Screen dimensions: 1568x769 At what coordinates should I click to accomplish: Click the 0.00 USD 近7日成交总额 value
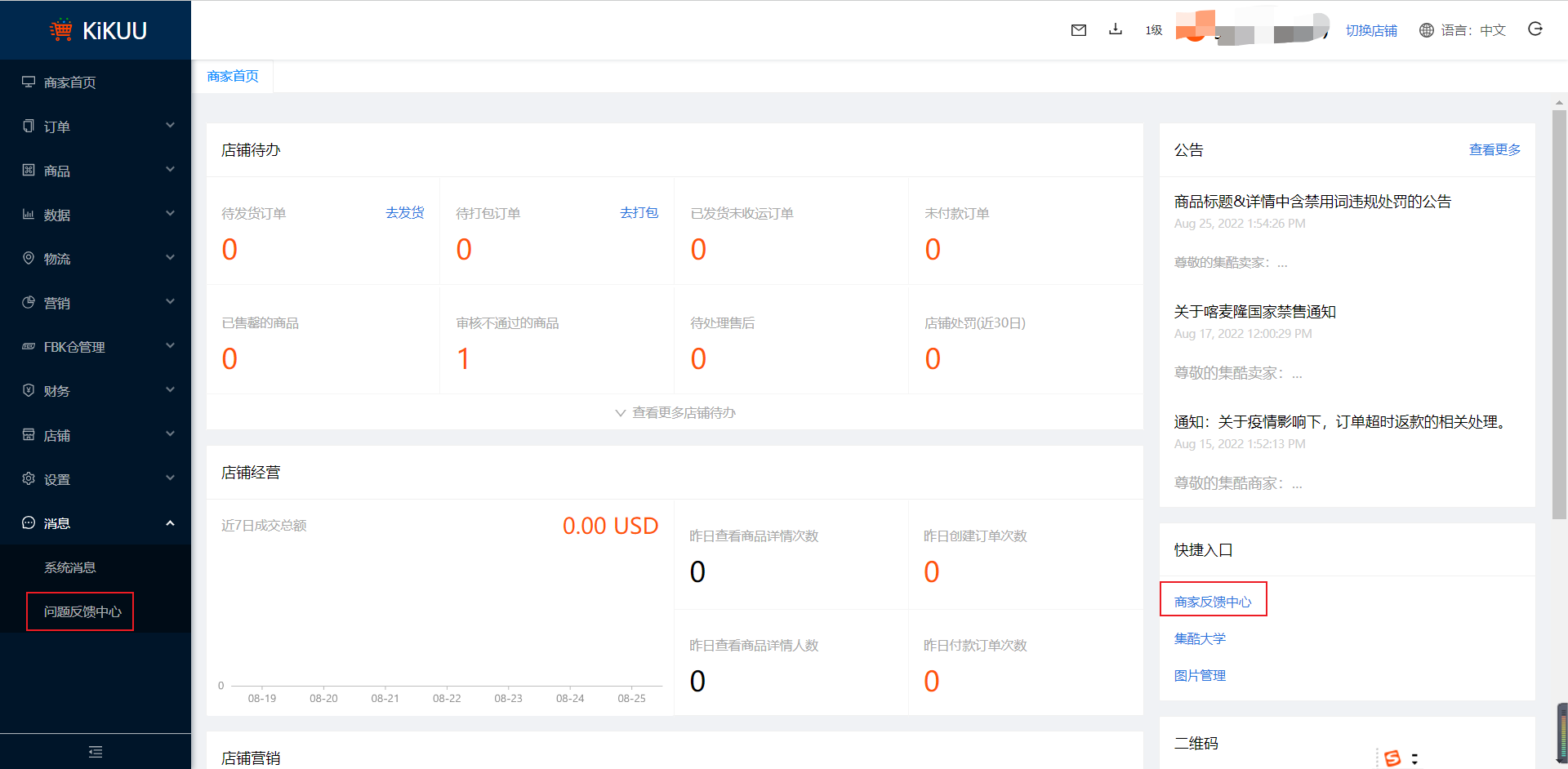611,526
